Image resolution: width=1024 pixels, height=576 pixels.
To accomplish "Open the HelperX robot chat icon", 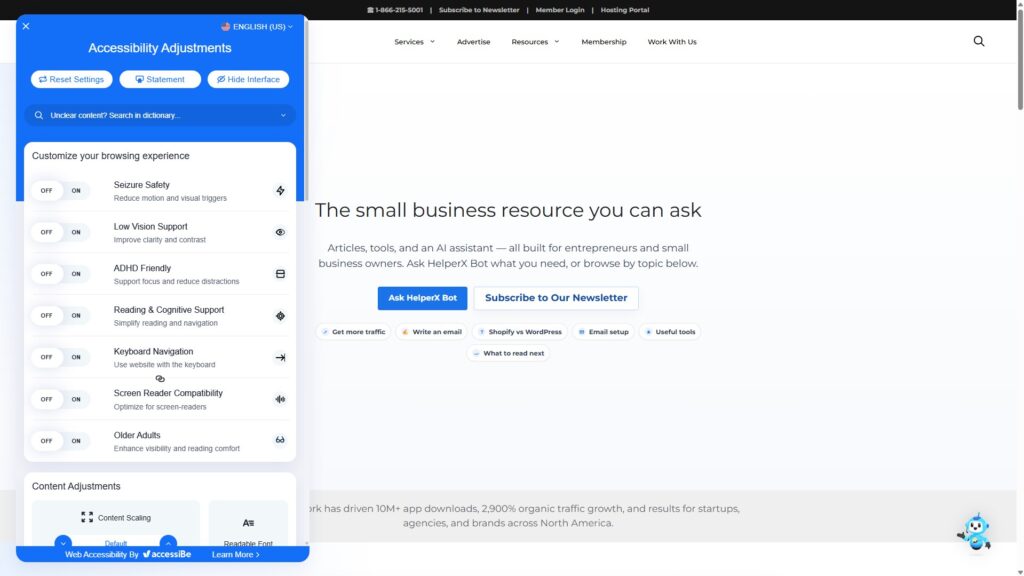I will [x=975, y=532].
